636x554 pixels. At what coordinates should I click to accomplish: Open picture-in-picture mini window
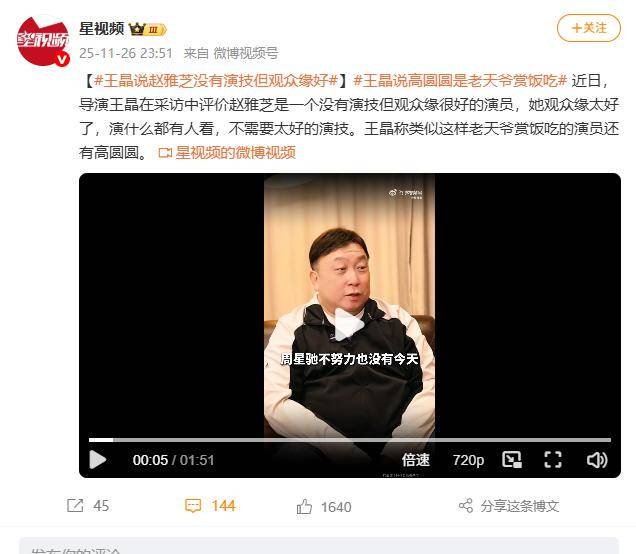512,460
